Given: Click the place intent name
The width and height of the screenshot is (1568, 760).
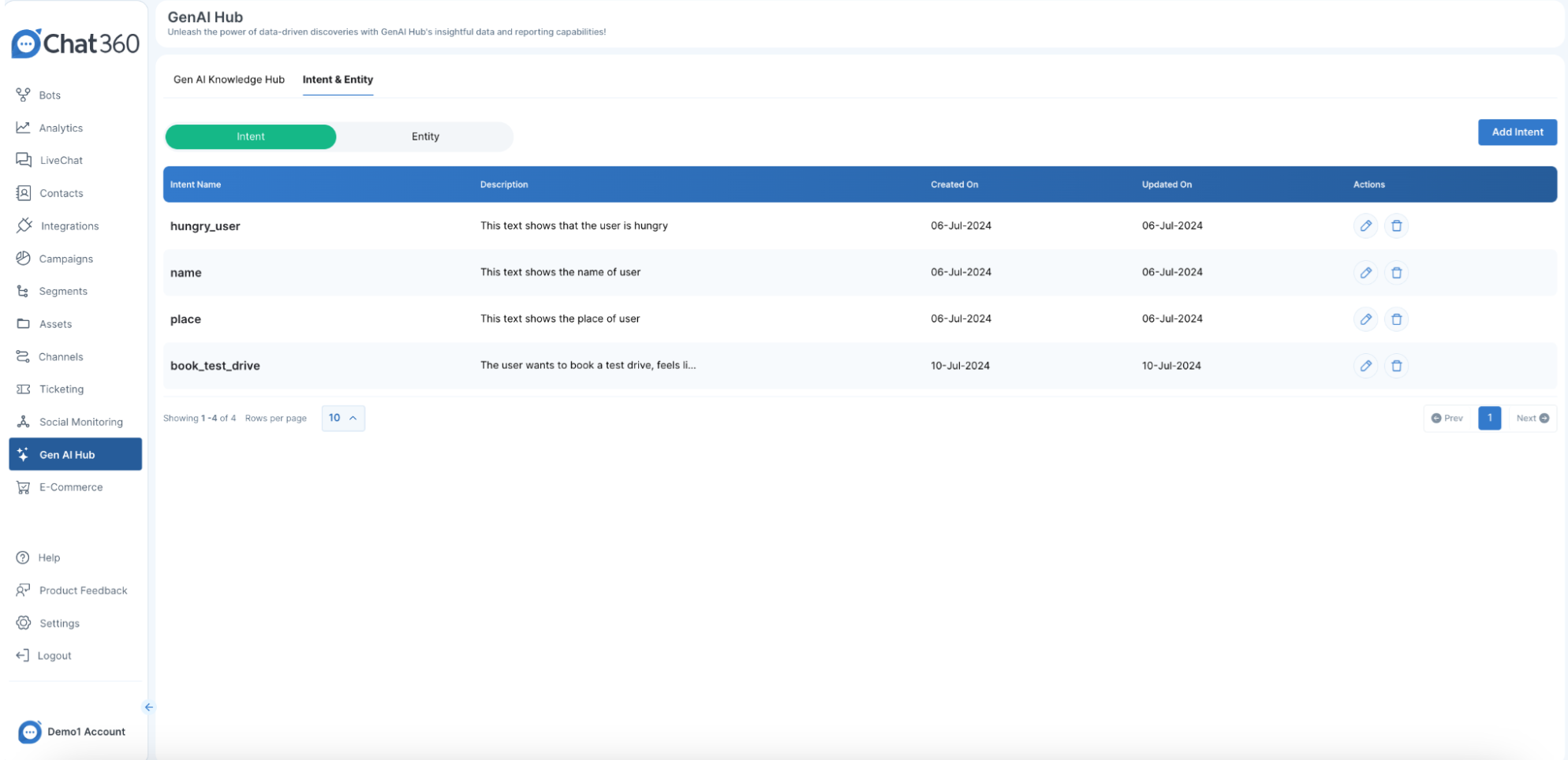Looking at the screenshot, I should click(x=185, y=319).
